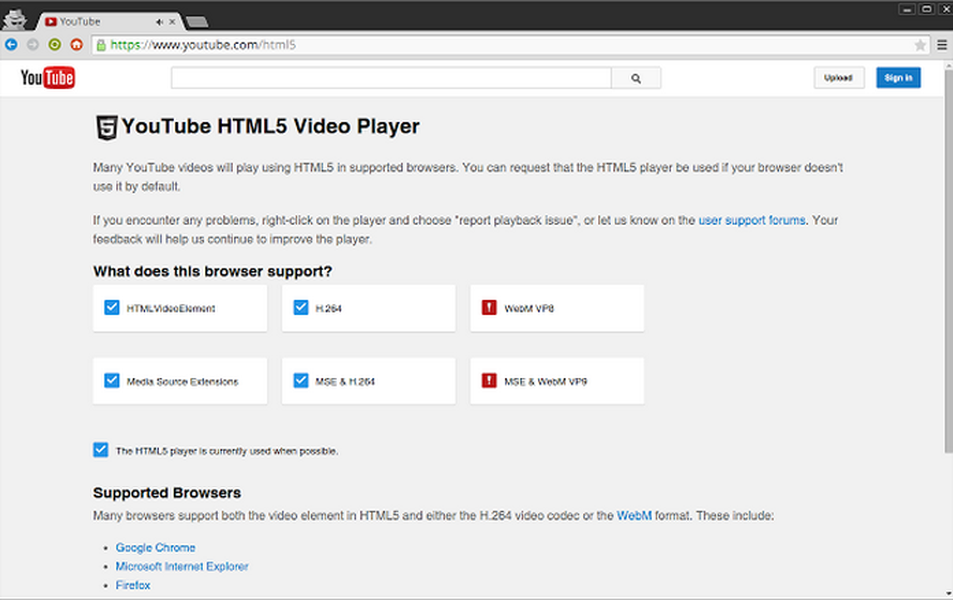Click the Upload button
This screenshot has height=600, width=953.
(x=839, y=78)
